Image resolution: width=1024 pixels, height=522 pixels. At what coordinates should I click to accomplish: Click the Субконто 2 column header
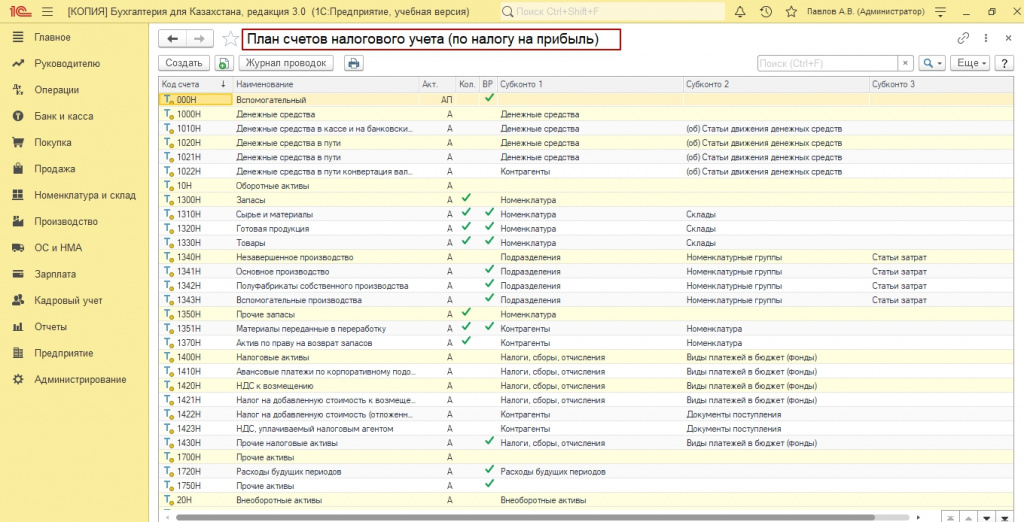(776, 84)
